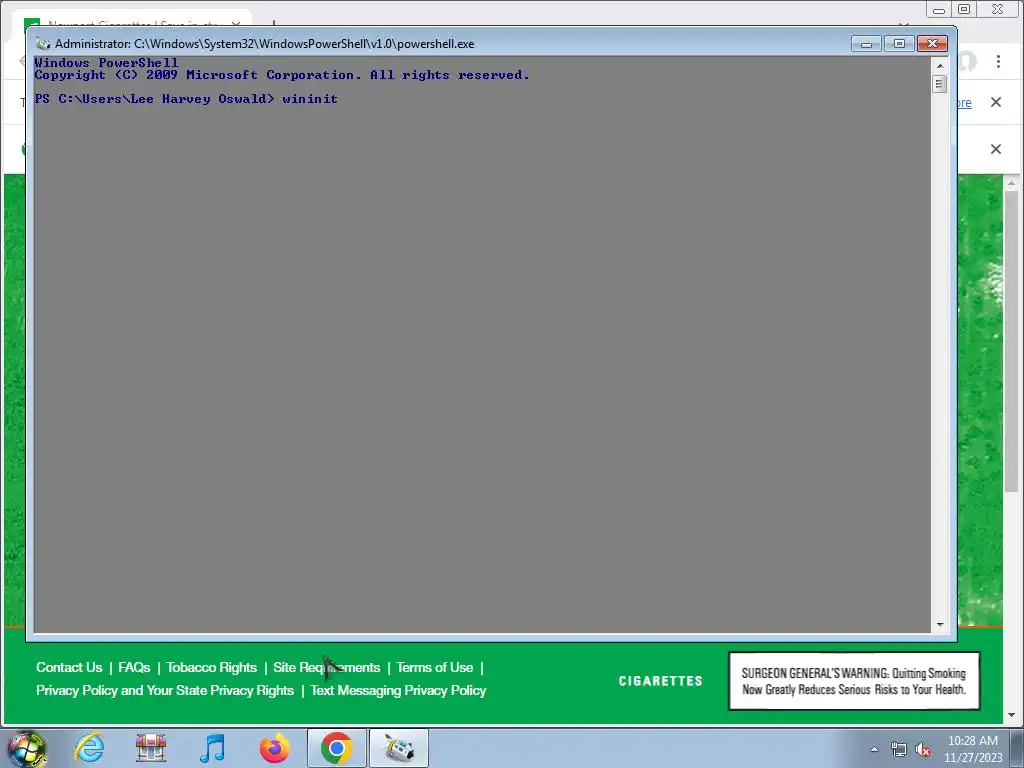This screenshot has width=1024, height=768.
Task: Open the Windows Start menu orb
Action: coord(27,748)
